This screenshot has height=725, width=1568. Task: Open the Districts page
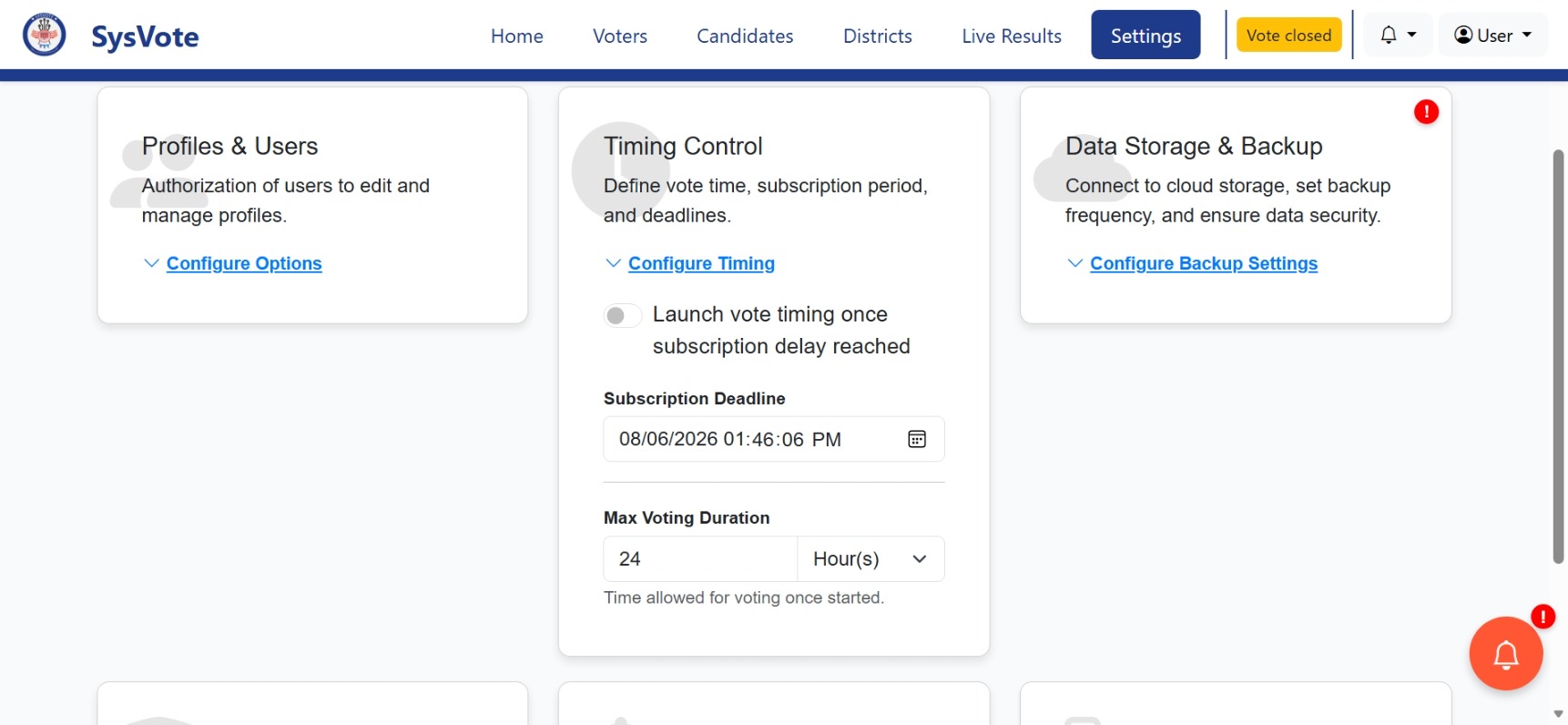click(x=878, y=36)
